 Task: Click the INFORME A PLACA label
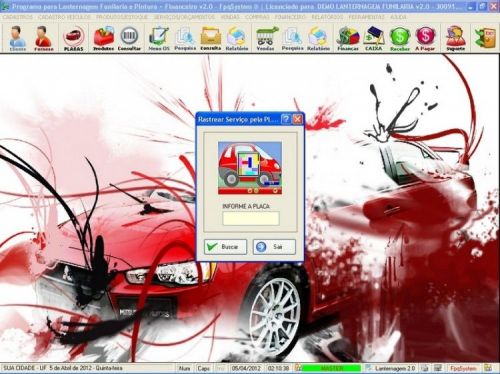pos(246,206)
